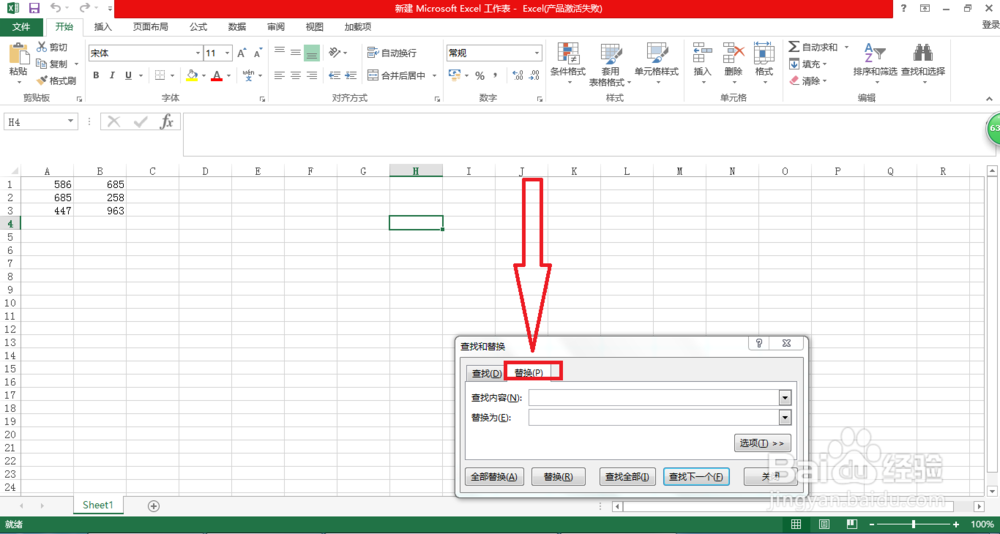The image size is (1000, 534).
Task: Select the Find (查找) tab in dialog
Action: point(486,373)
